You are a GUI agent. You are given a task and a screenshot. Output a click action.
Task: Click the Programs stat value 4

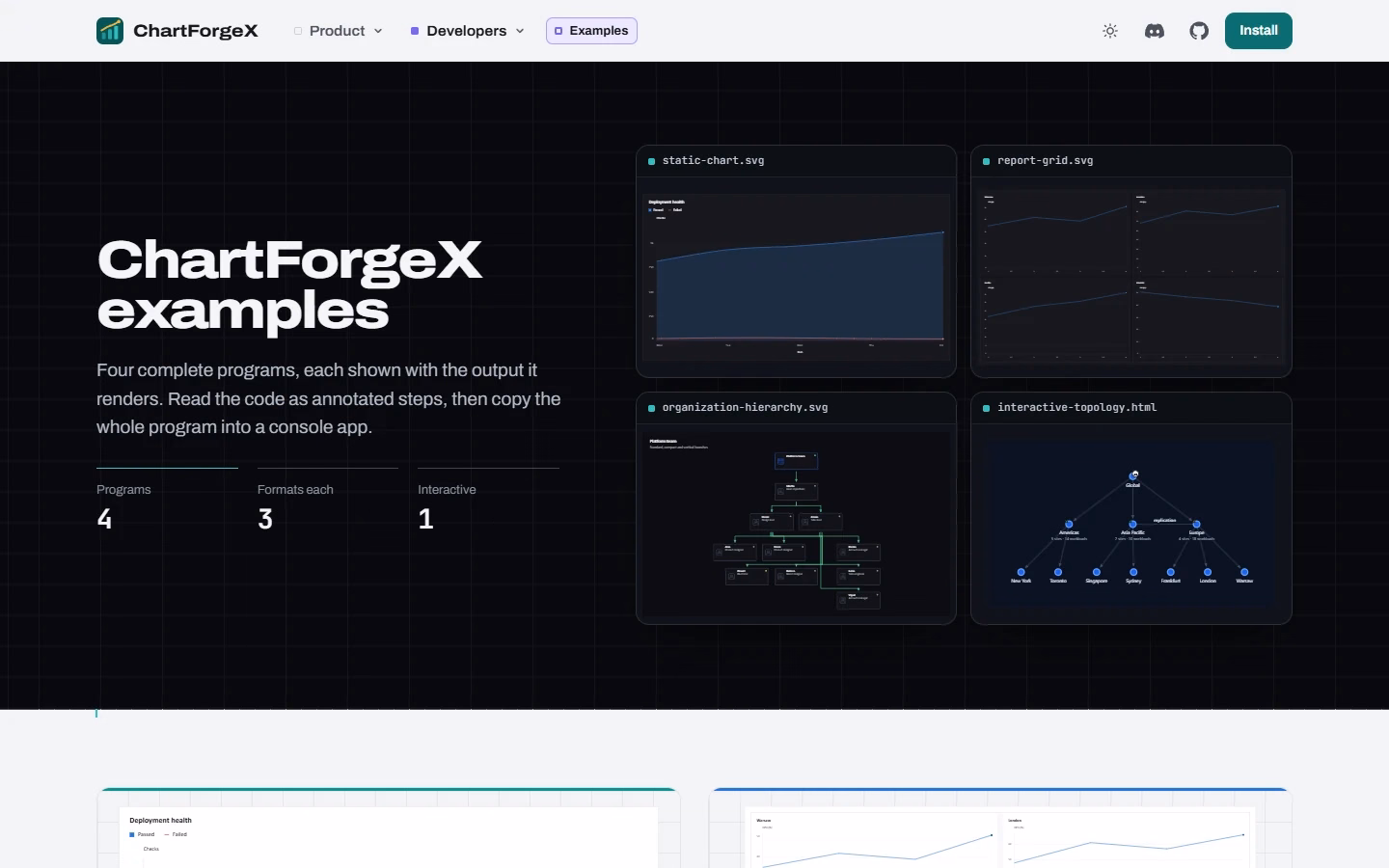pyautogui.click(x=104, y=519)
